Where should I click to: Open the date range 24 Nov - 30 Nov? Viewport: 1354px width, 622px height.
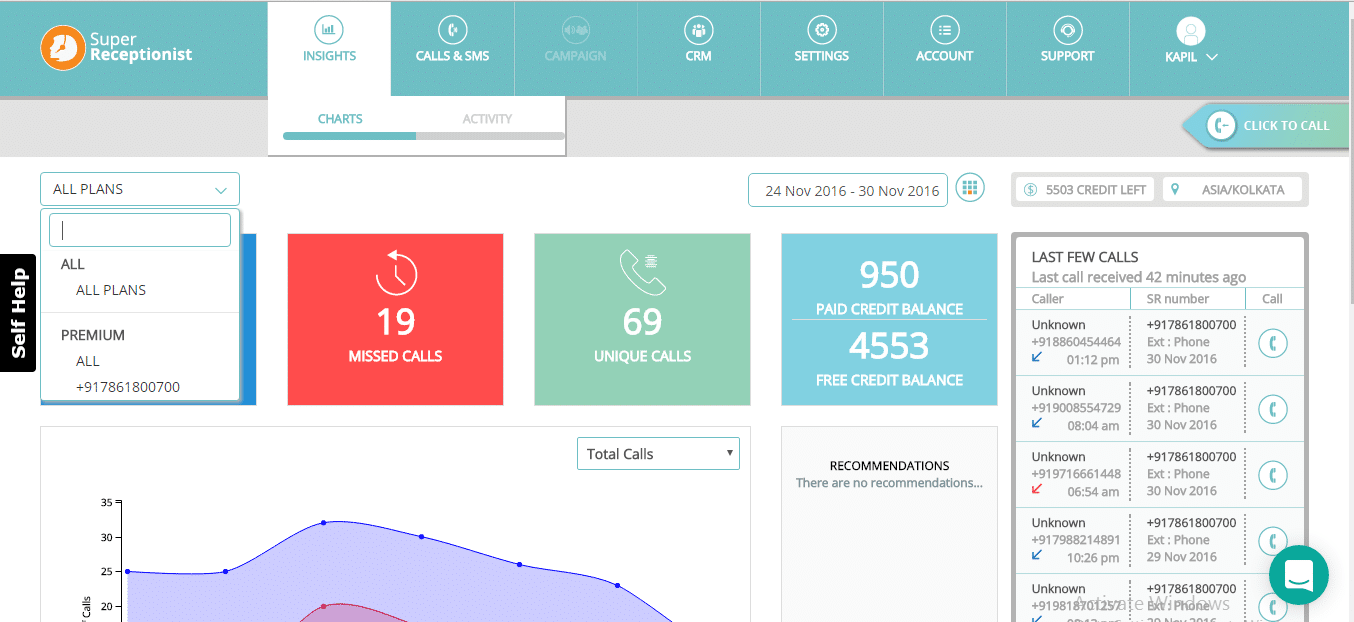[848, 191]
